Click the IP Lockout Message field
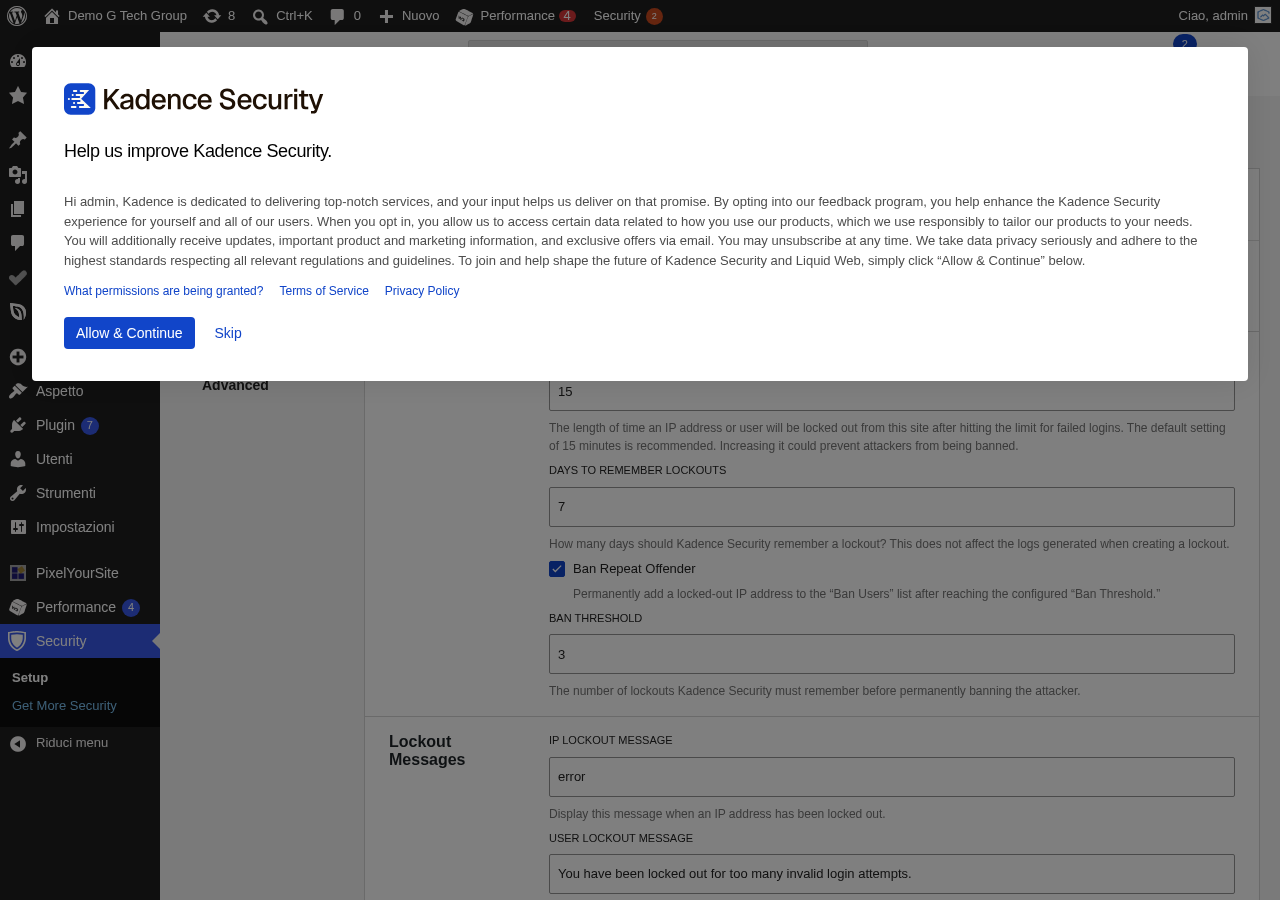Viewport: 1280px width, 900px height. coord(892,777)
